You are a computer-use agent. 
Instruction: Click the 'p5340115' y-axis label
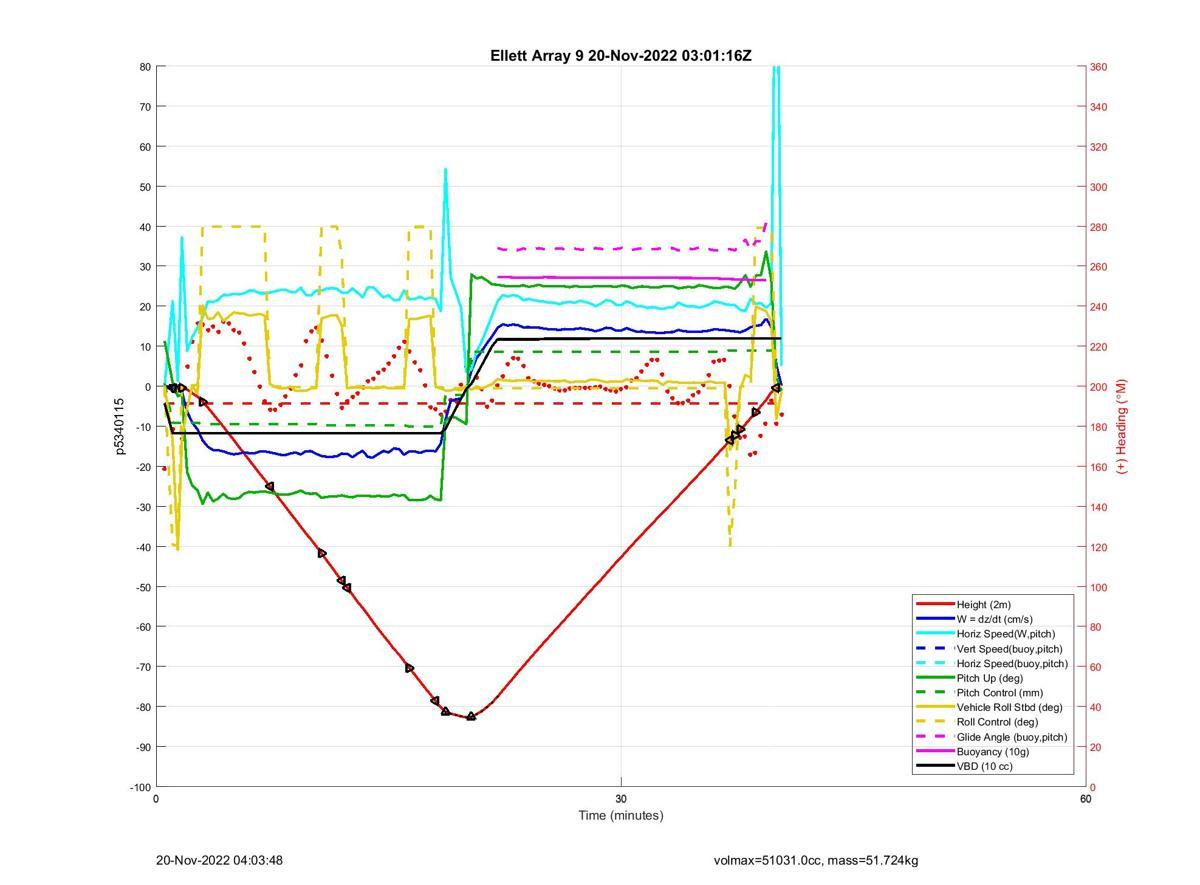[x=119, y=426]
